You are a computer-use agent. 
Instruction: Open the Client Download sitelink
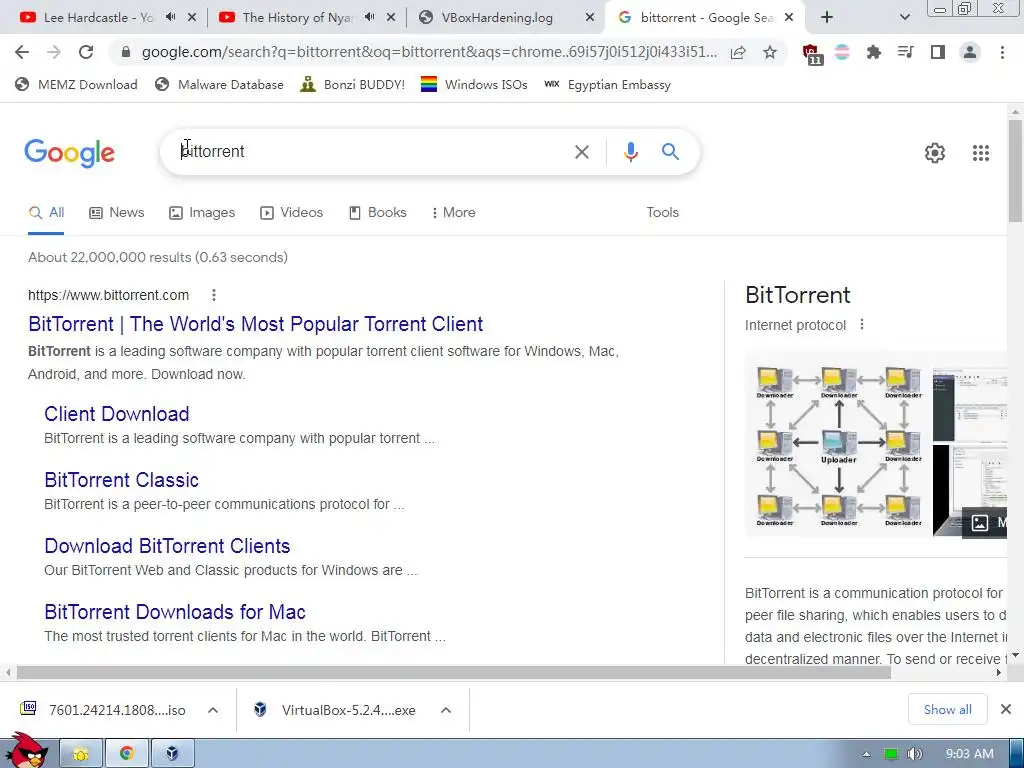point(117,414)
